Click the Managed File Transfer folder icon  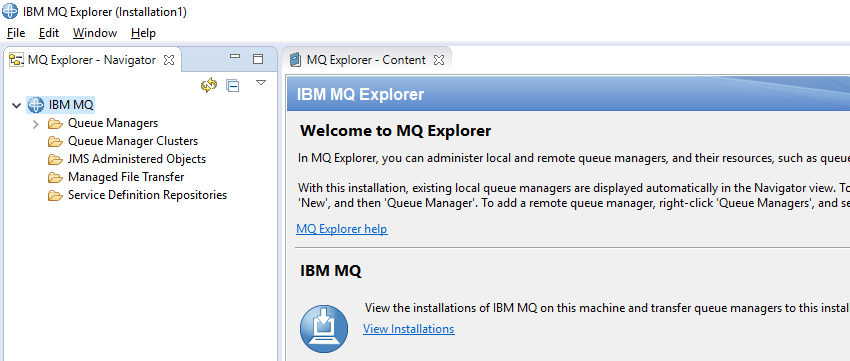pos(55,177)
